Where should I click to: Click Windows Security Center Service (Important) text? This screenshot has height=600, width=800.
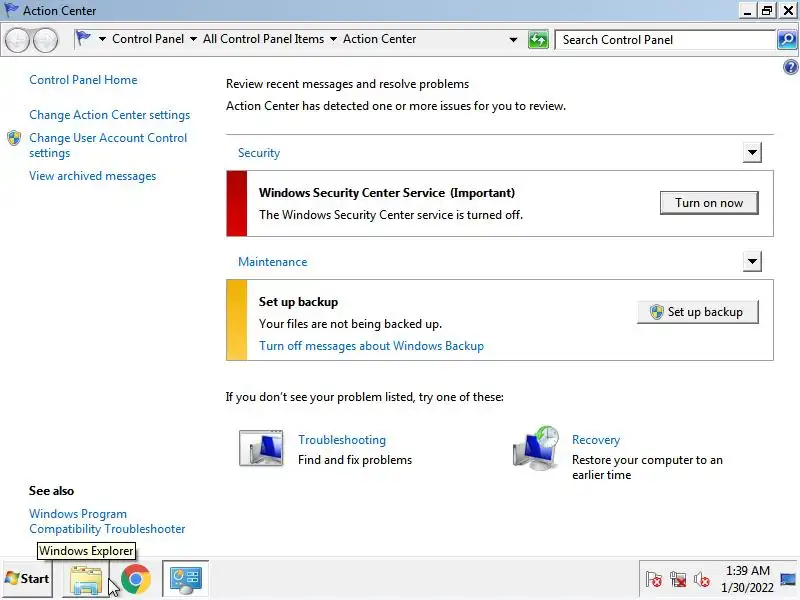pyautogui.click(x=387, y=192)
